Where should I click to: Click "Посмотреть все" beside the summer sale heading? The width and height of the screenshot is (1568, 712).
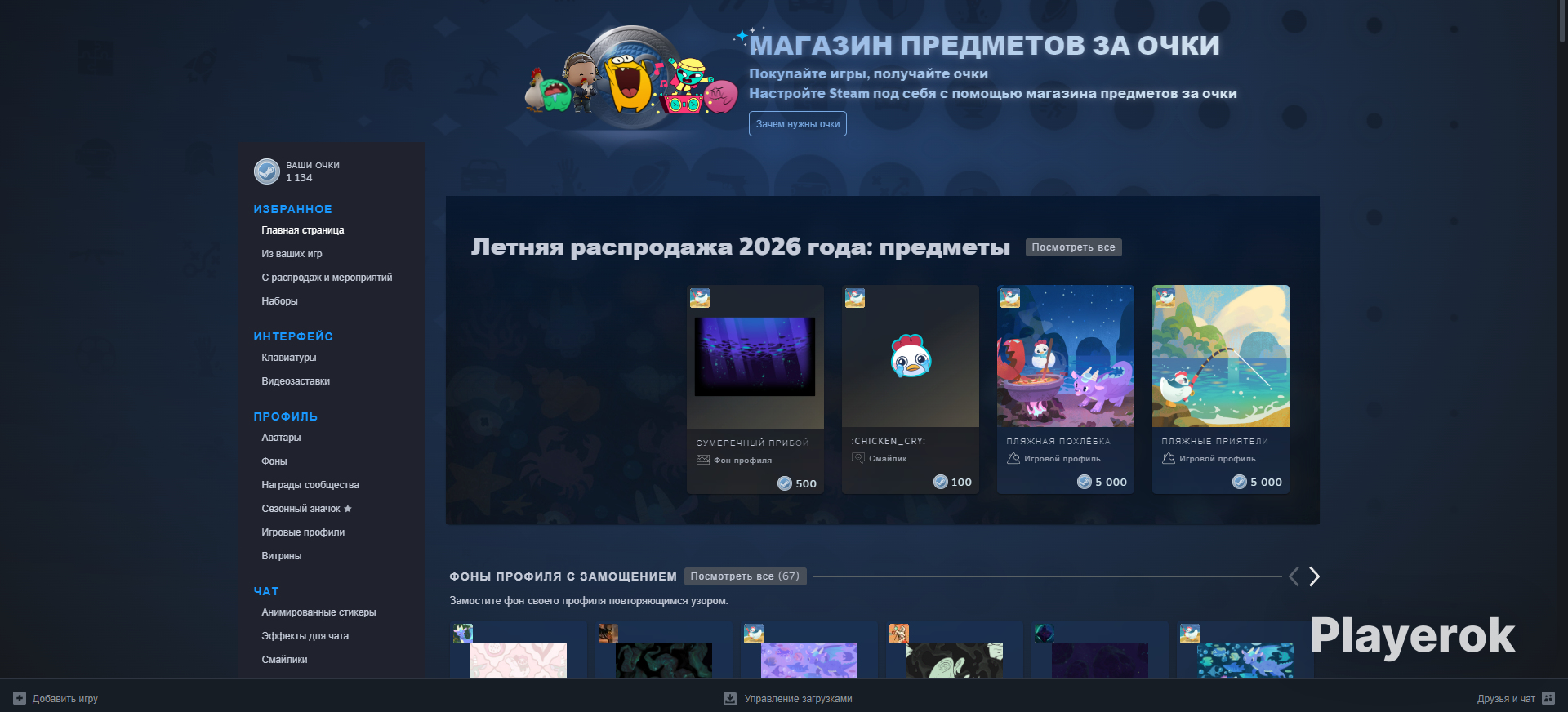[x=1073, y=247]
